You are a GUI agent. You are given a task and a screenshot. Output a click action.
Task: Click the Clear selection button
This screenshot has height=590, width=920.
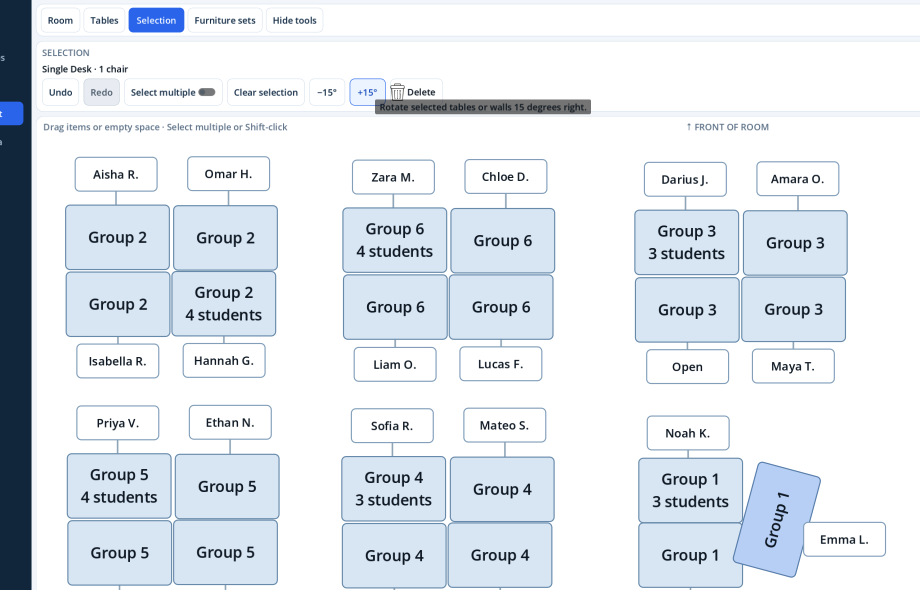click(266, 92)
